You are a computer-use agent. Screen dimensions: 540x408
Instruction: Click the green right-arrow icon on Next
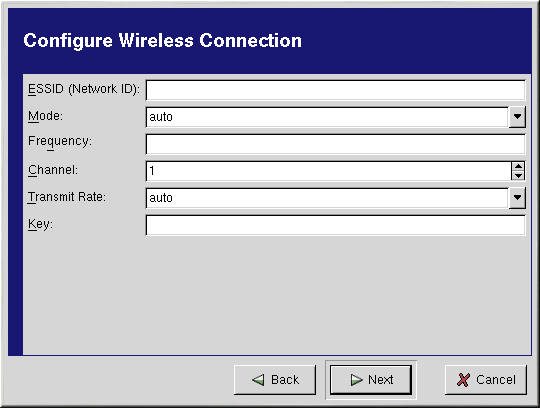tap(356, 380)
